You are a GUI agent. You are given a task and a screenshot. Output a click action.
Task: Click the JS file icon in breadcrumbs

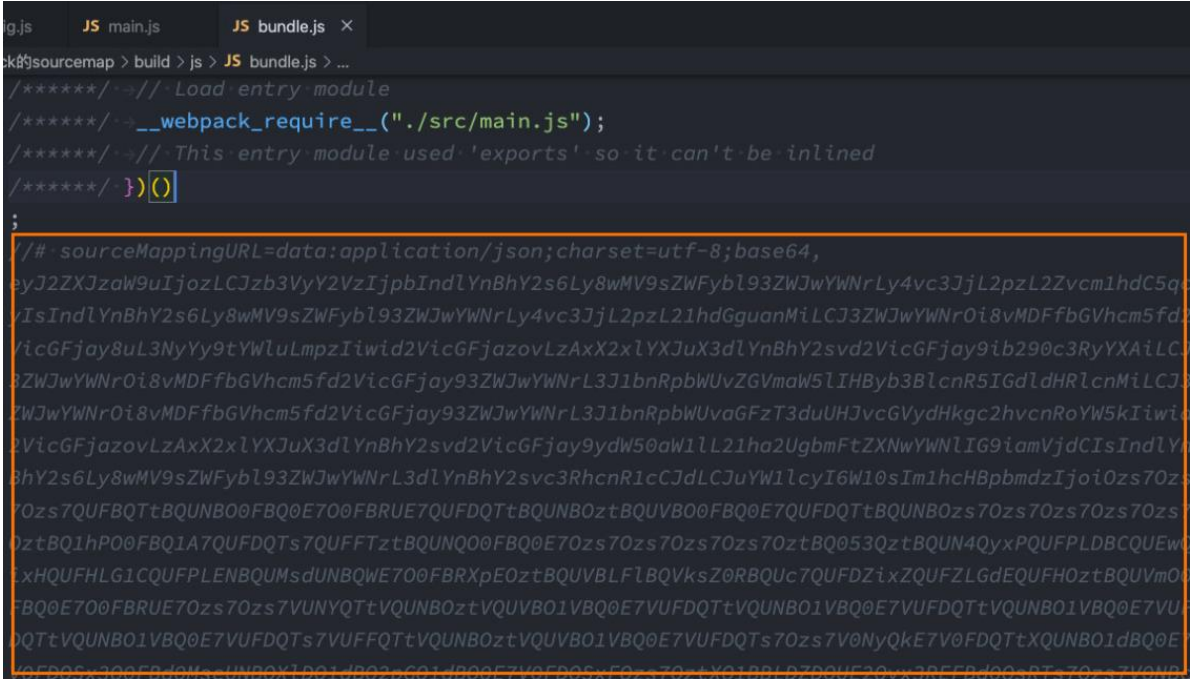[232, 64]
